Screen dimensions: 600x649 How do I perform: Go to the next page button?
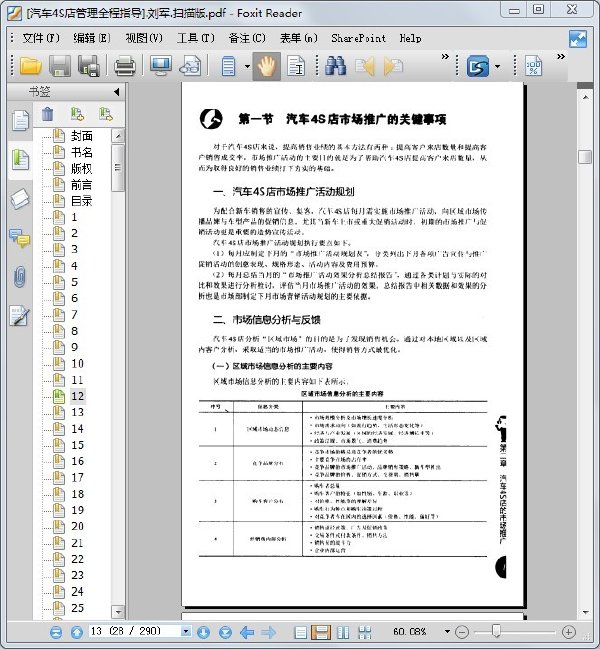(203, 632)
